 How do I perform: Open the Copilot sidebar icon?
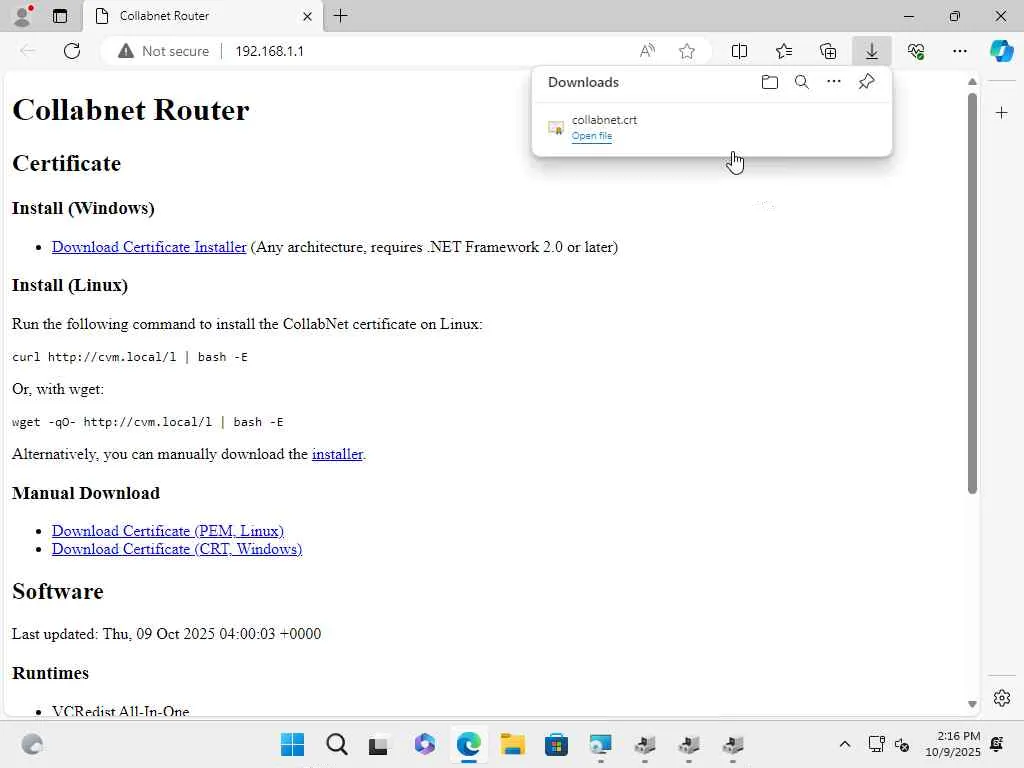point(1001,51)
